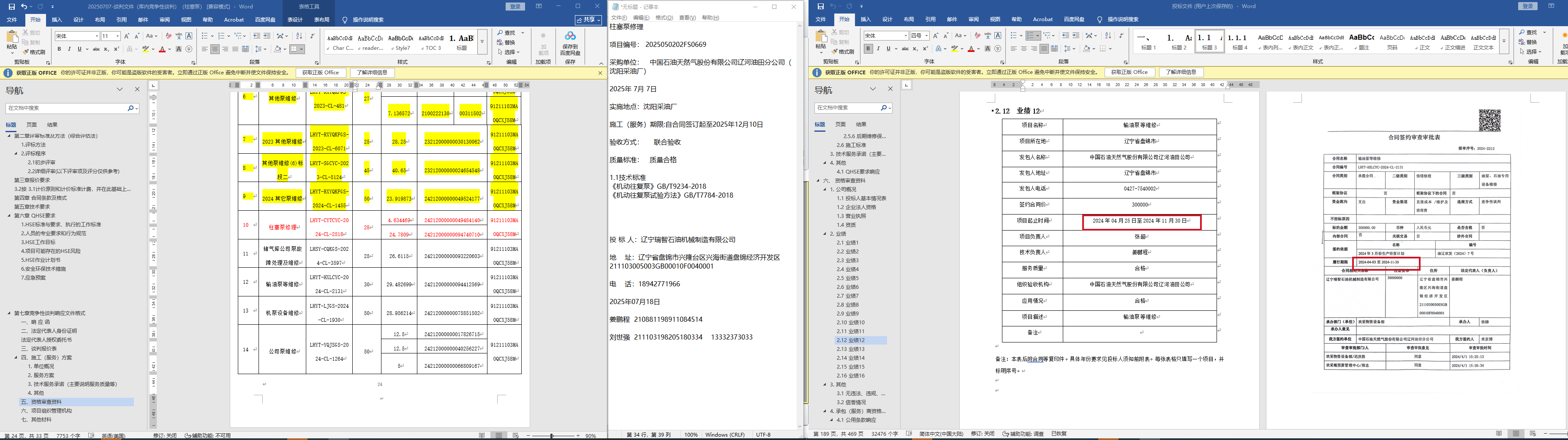Toggle Bold in 谈判文件 Word ribbon
Viewport: 1568px width, 440px height.
click(59, 49)
